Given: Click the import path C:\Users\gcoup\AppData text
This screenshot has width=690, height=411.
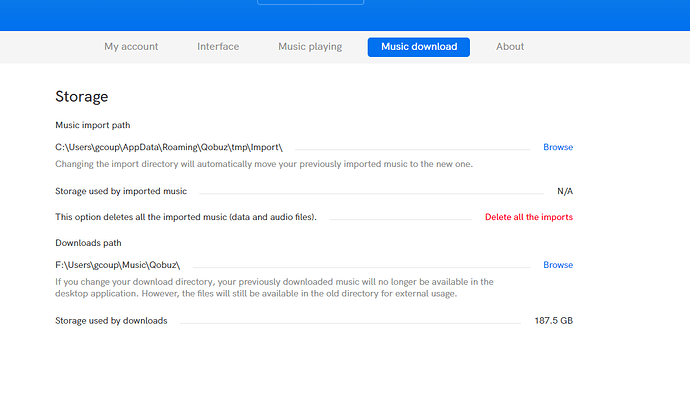Looking at the screenshot, I should [x=169, y=148].
